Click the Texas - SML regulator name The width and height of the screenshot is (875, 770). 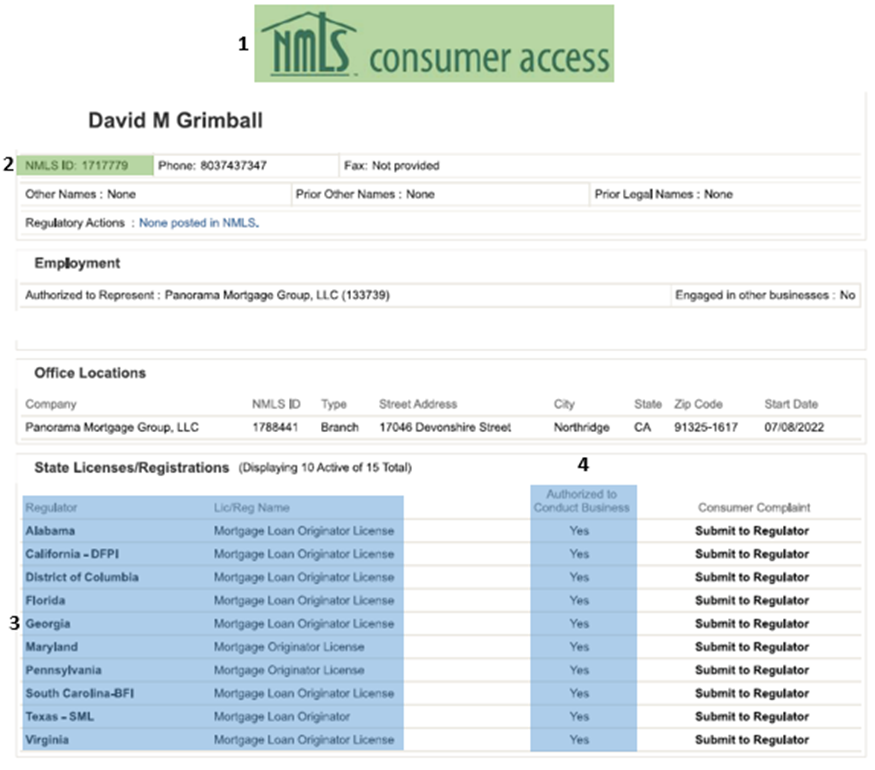(60, 717)
